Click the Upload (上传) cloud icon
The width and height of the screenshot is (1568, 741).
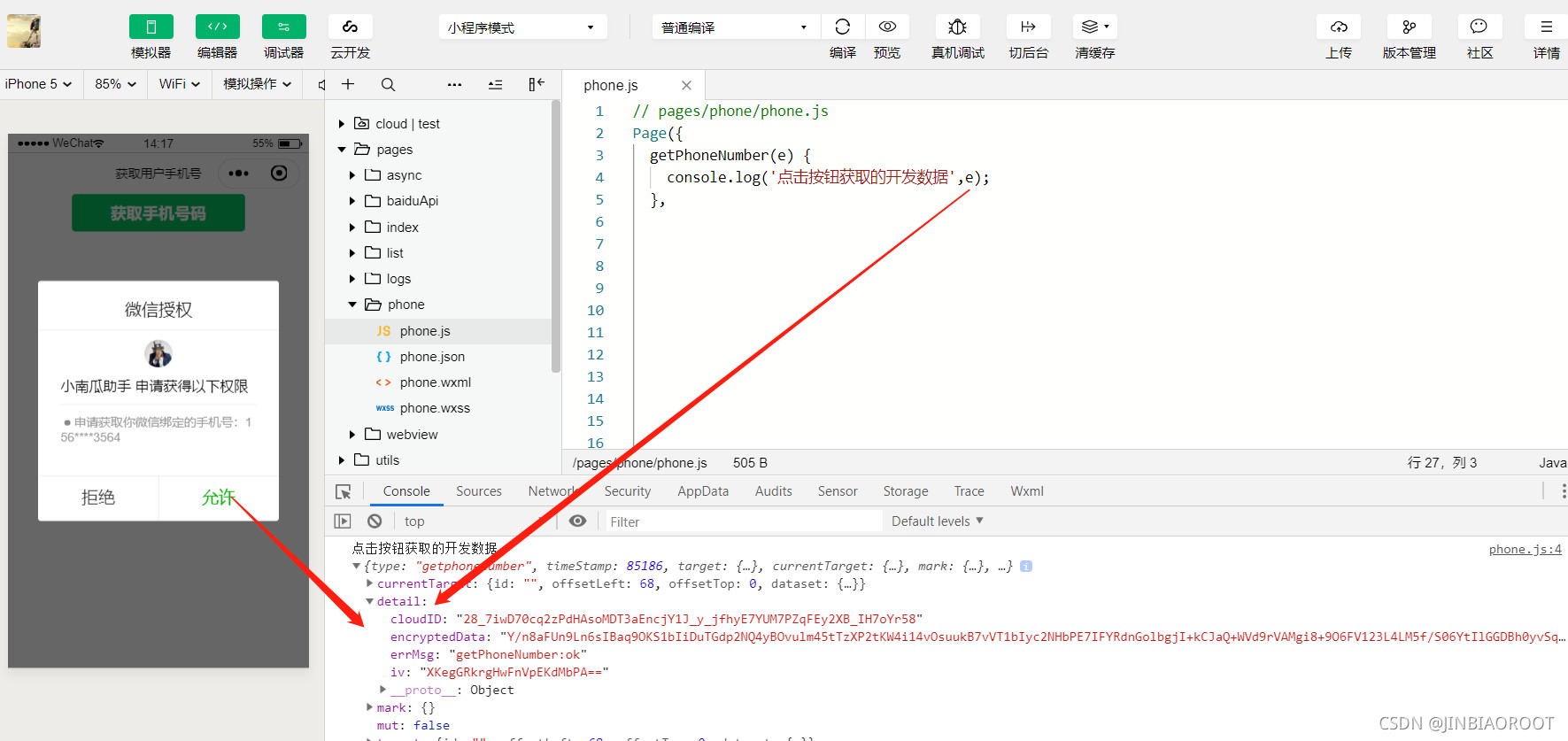point(1339,27)
